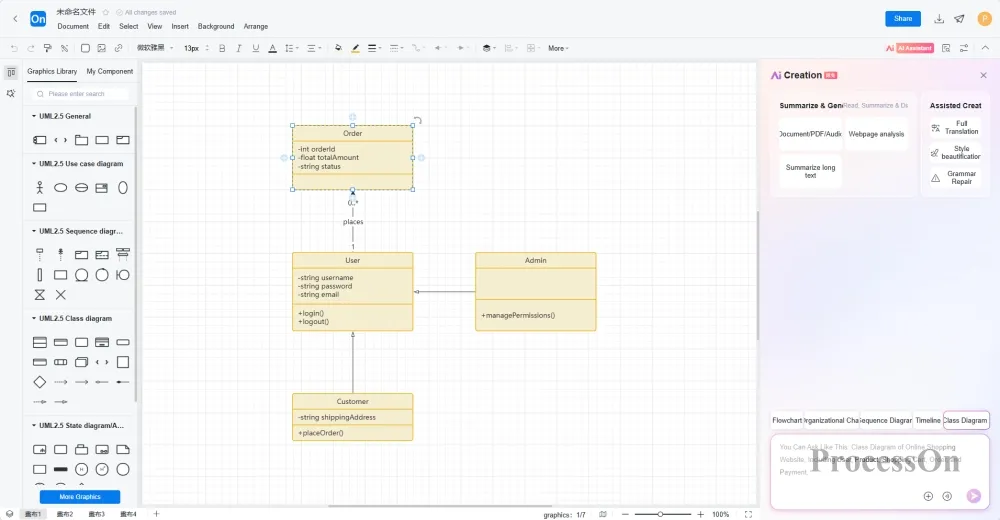Click the send arrow in AI prompt
Viewport: 1000px width, 520px height.
pos(973,495)
